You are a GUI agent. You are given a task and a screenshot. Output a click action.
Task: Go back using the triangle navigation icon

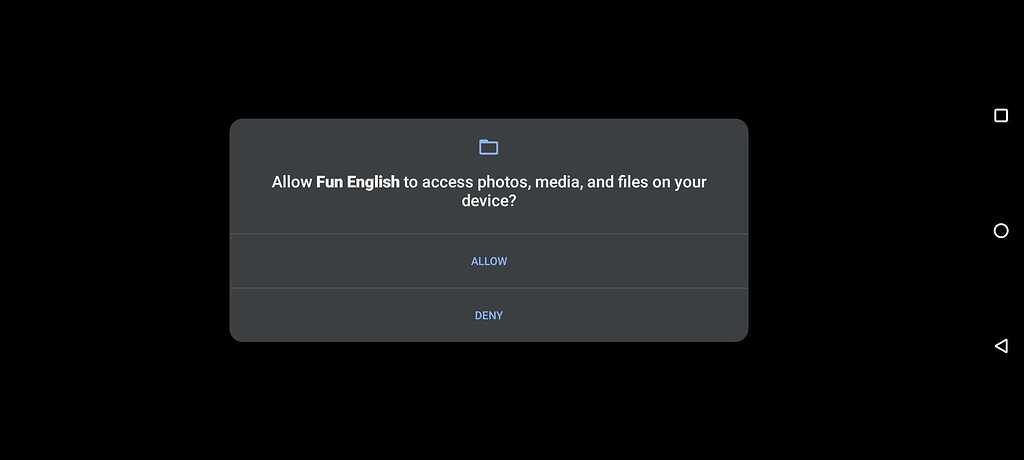pyautogui.click(x=1000, y=346)
